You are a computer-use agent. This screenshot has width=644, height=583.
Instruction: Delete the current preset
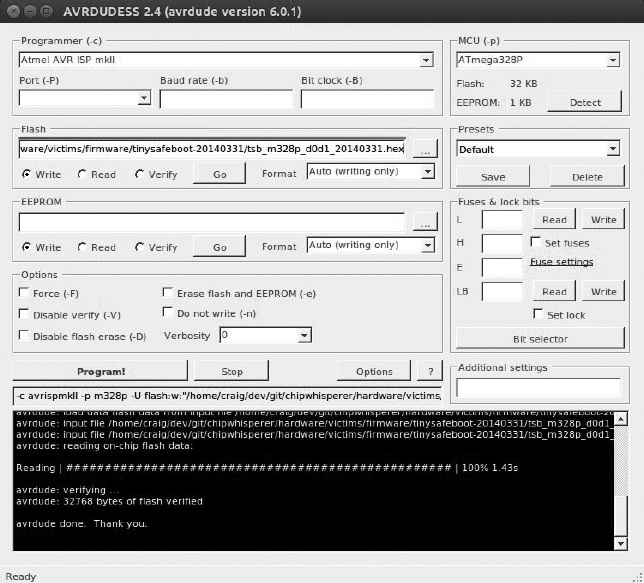coord(587,177)
